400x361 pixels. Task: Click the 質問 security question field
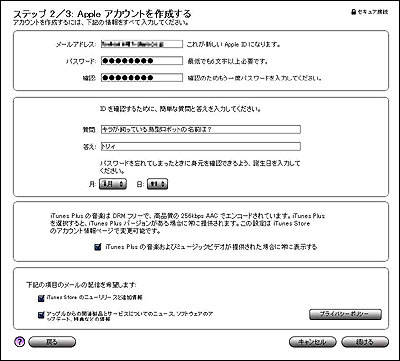point(200,130)
